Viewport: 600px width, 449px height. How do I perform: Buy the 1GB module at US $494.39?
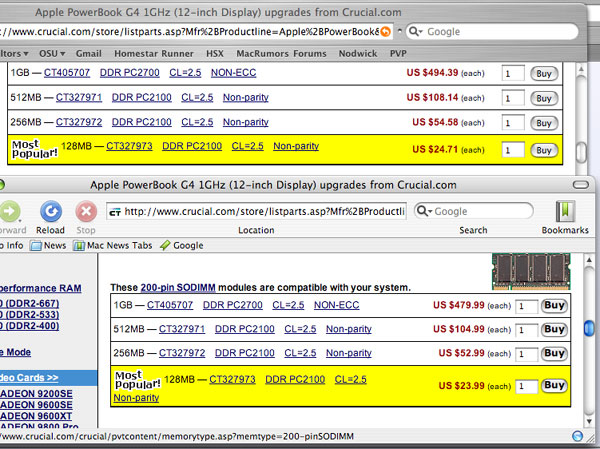[x=544, y=73]
